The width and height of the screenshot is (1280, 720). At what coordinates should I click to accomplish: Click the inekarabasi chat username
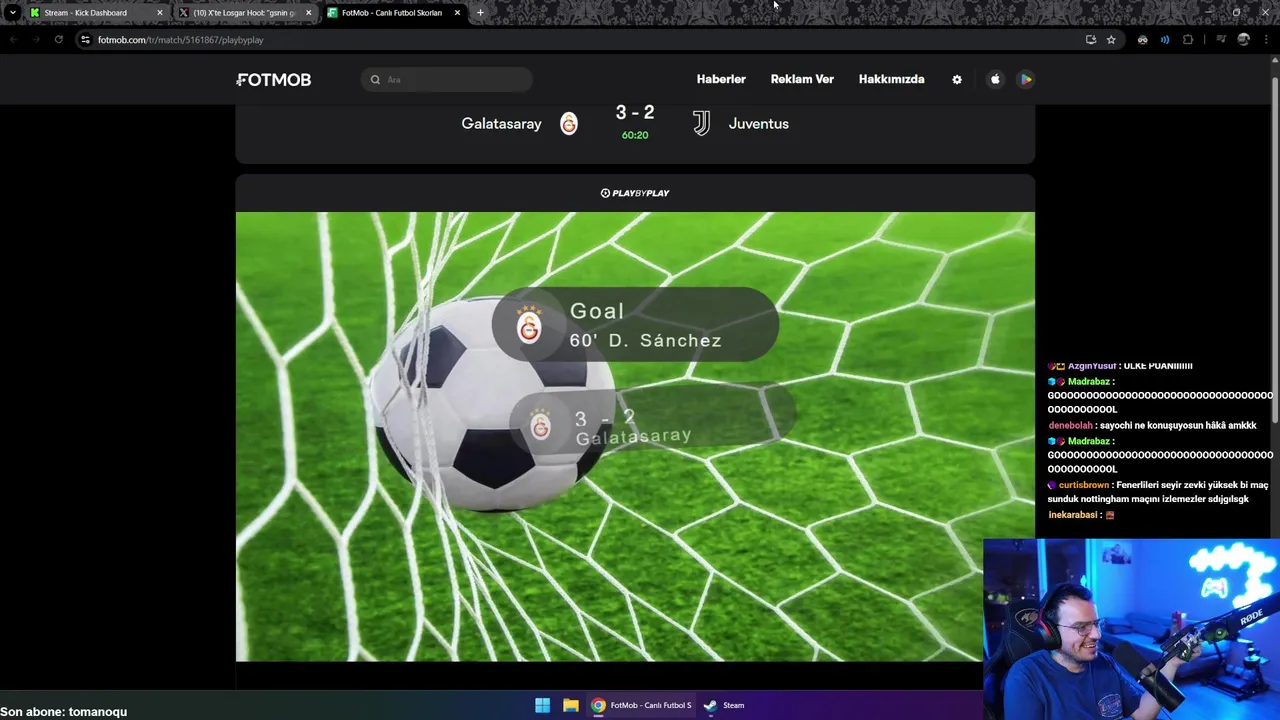1073,515
